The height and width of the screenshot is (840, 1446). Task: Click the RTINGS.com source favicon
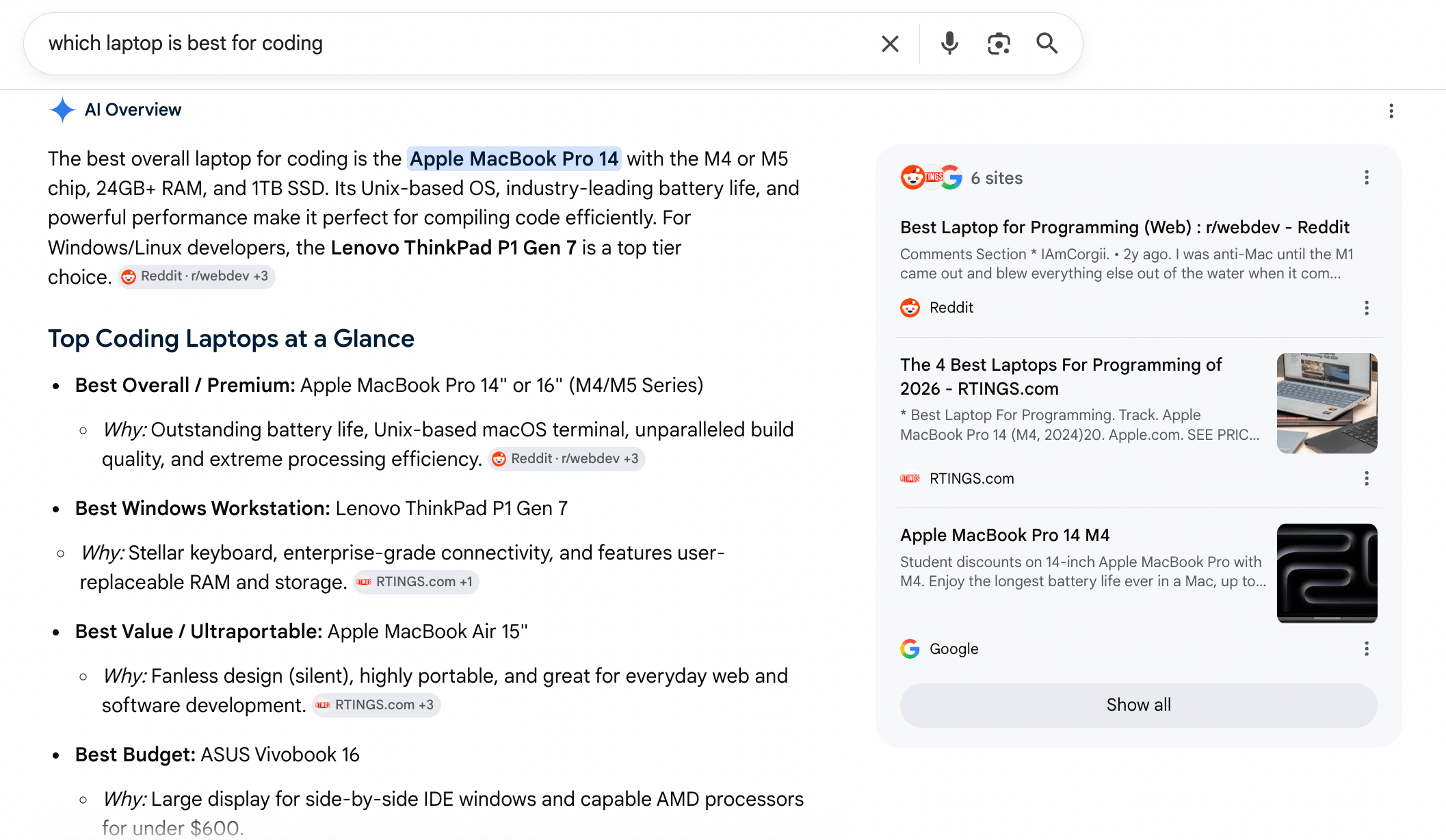click(x=910, y=478)
